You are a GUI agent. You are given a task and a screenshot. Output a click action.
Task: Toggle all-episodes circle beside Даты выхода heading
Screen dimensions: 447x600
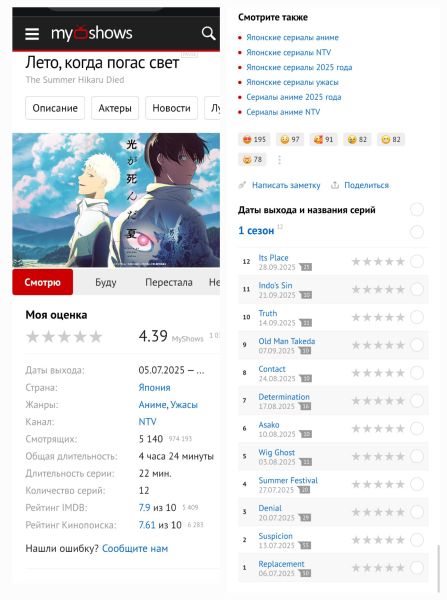coord(417,209)
